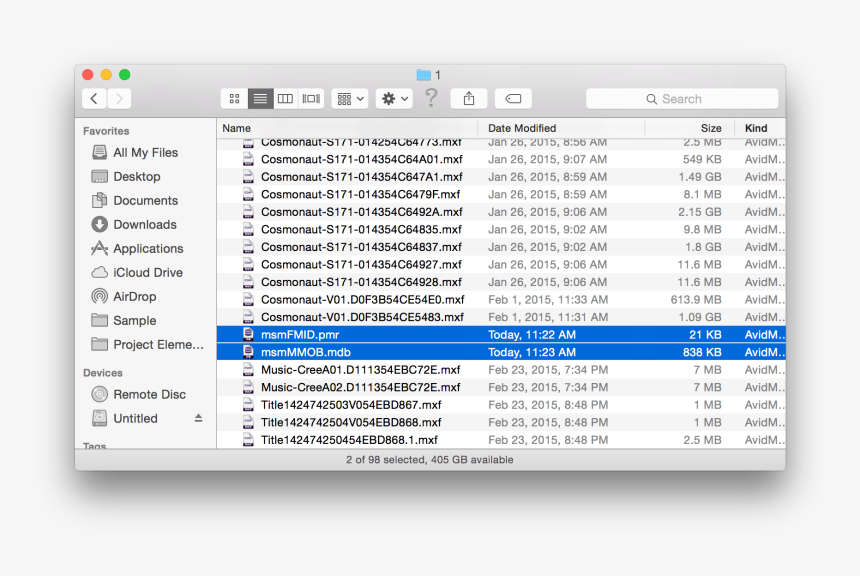
Task: Click the Today, 11:22 AM date cell
Action: pos(532,335)
